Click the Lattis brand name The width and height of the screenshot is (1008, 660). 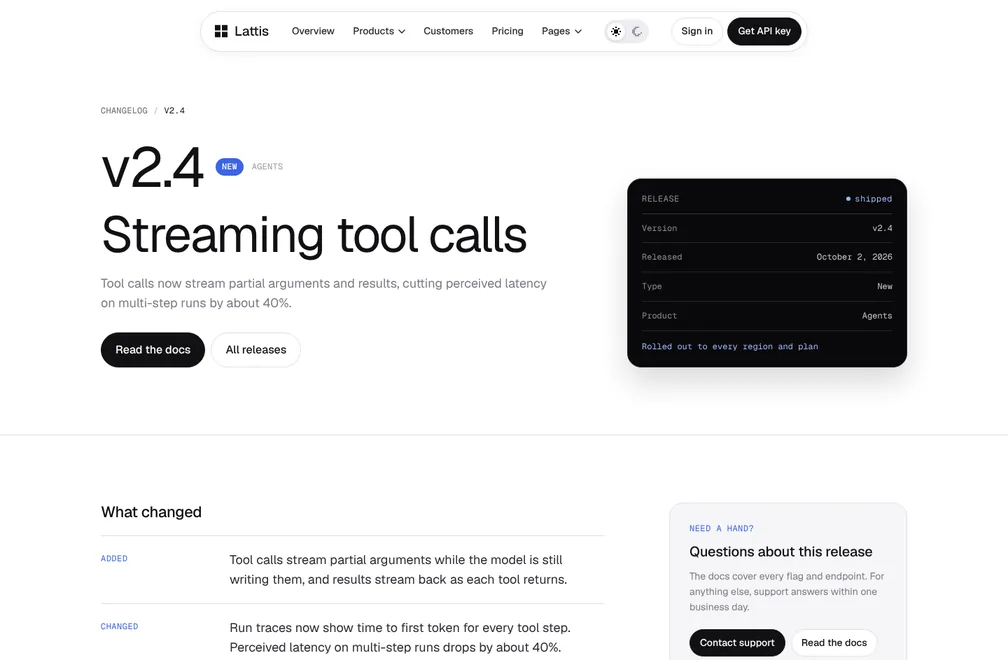[x=251, y=31]
